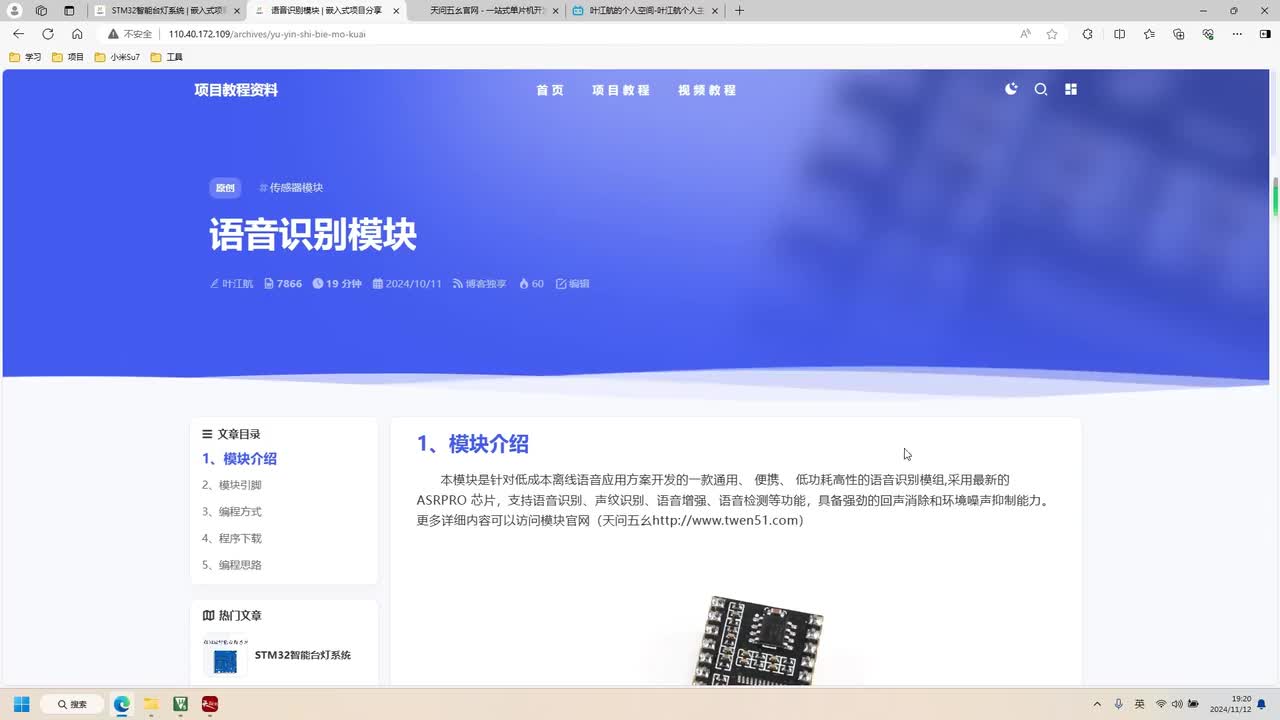Open the 项目 bookmarks folder
The height and width of the screenshot is (720, 1280).
pyautogui.click(x=68, y=57)
